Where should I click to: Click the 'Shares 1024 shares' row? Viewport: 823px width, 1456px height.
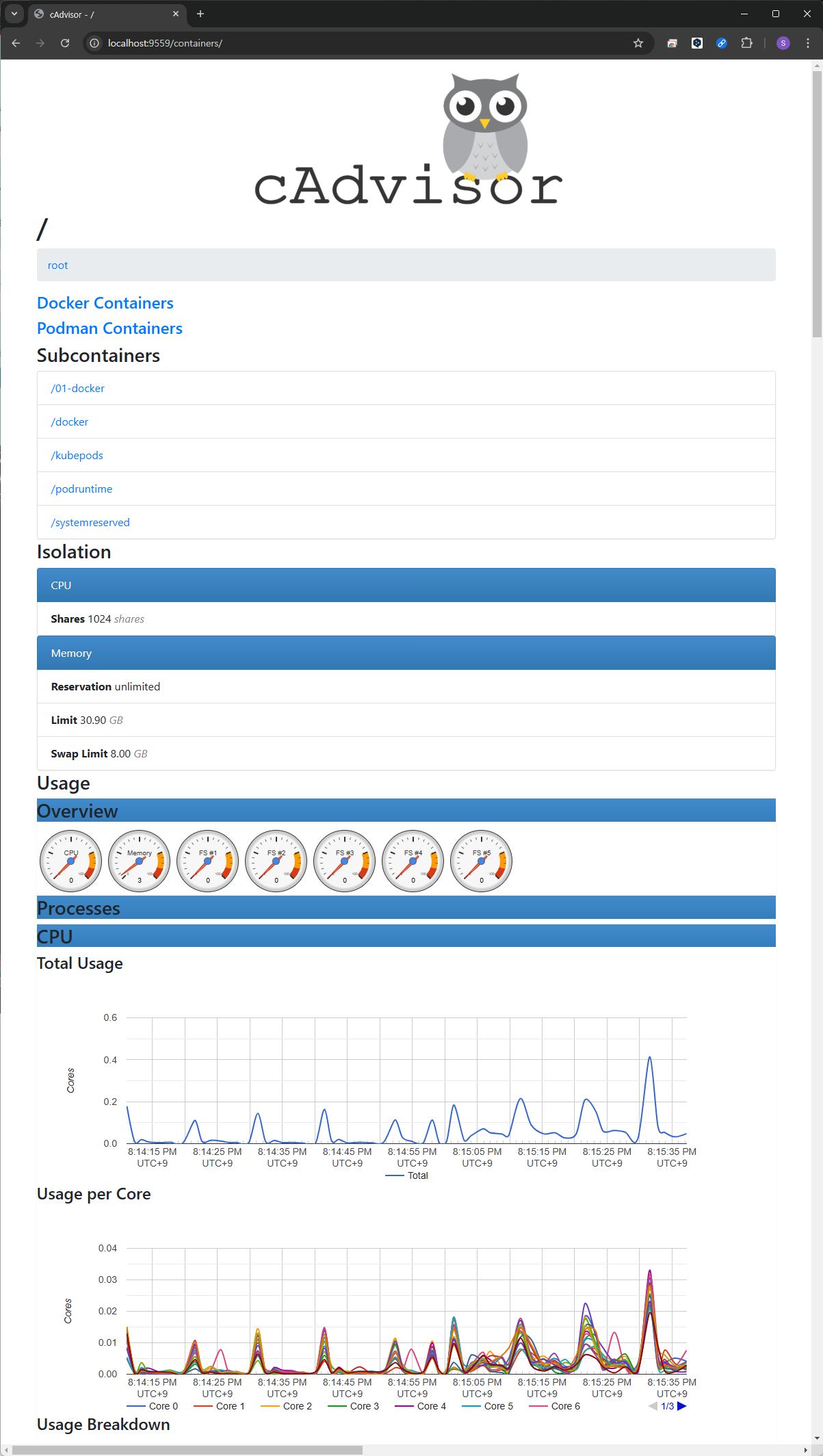(x=406, y=619)
